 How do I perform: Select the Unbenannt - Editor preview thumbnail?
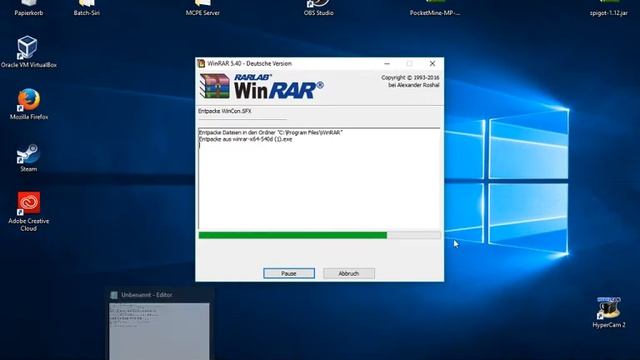click(159, 331)
